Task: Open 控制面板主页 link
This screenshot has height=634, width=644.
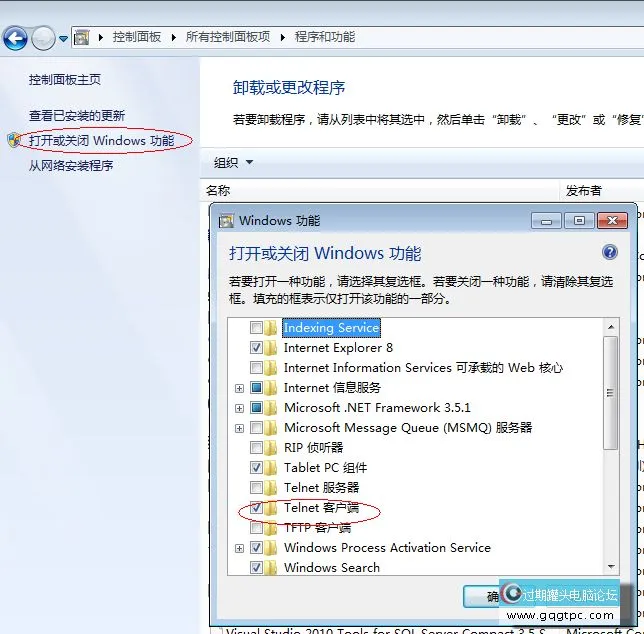Action: pyautogui.click(x=65, y=79)
